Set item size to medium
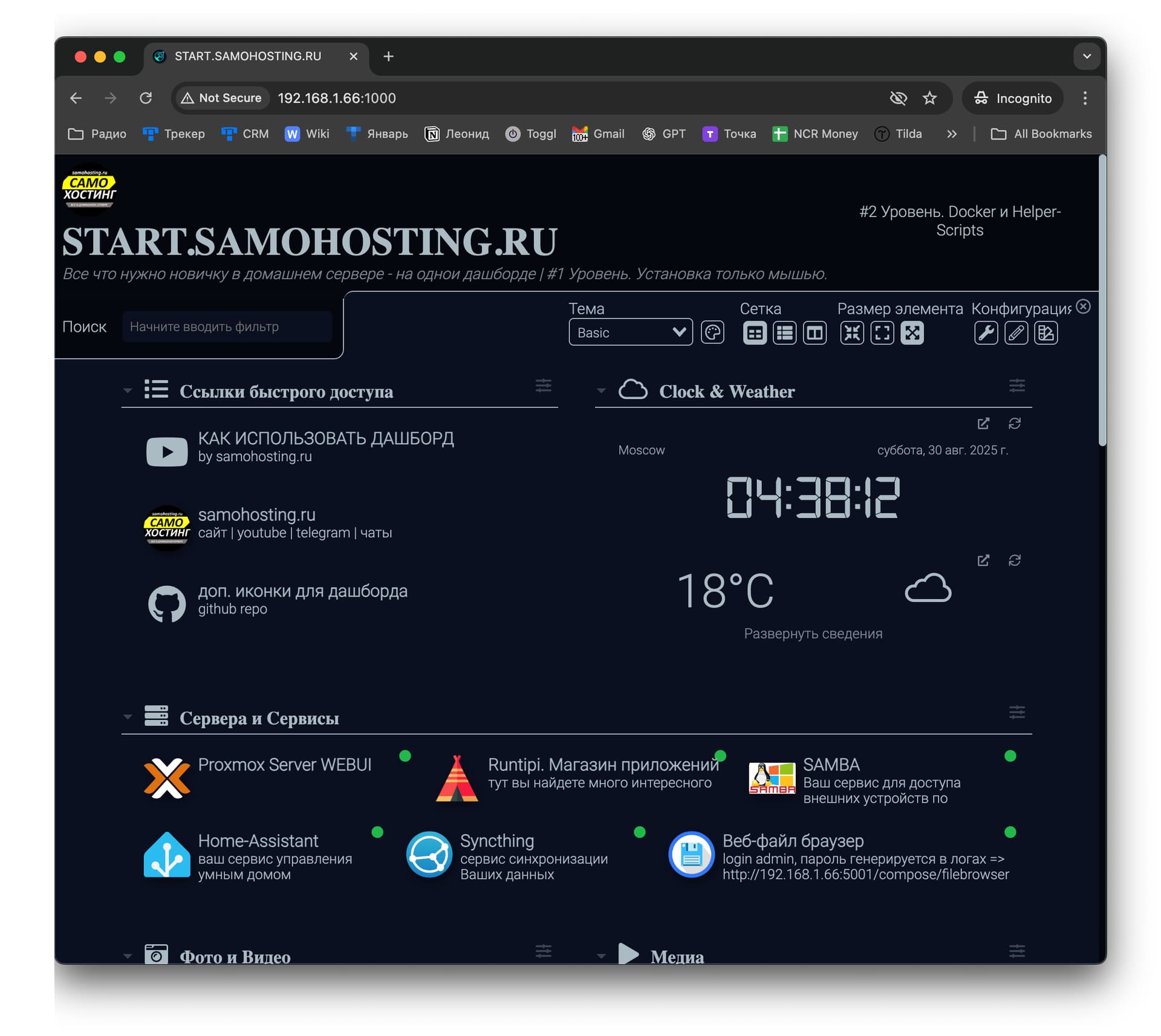Image resolution: width=1161 pixels, height=1036 pixels. click(882, 332)
